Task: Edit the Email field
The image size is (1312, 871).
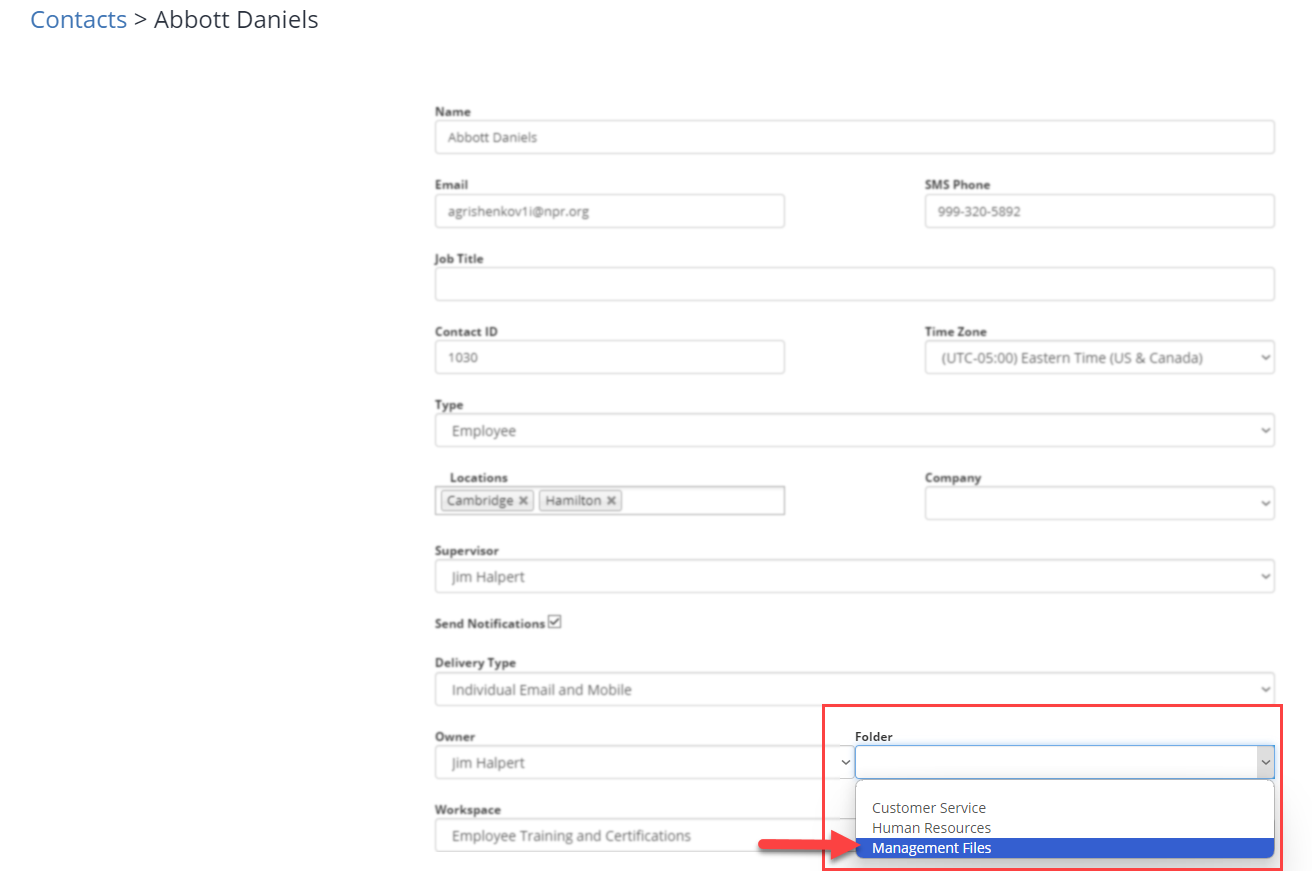Action: [x=609, y=211]
